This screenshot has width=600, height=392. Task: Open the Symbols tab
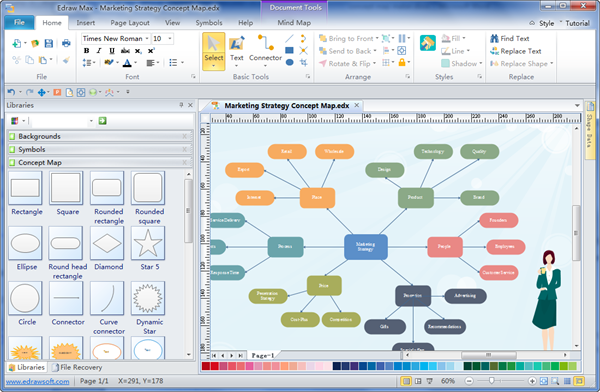209,23
